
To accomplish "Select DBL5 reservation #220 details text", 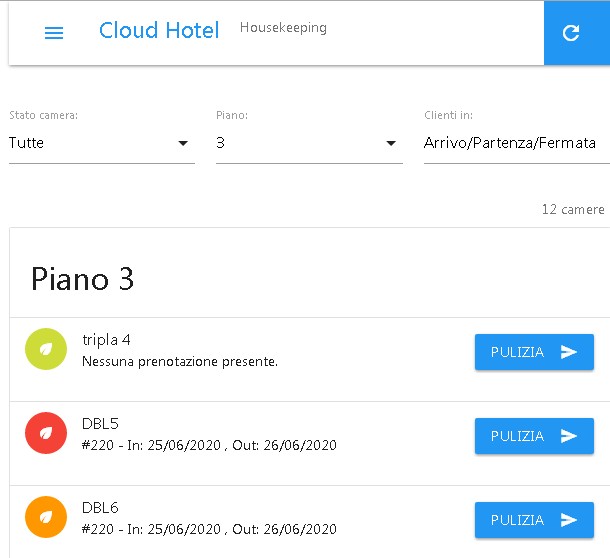I will (x=209, y=445).
